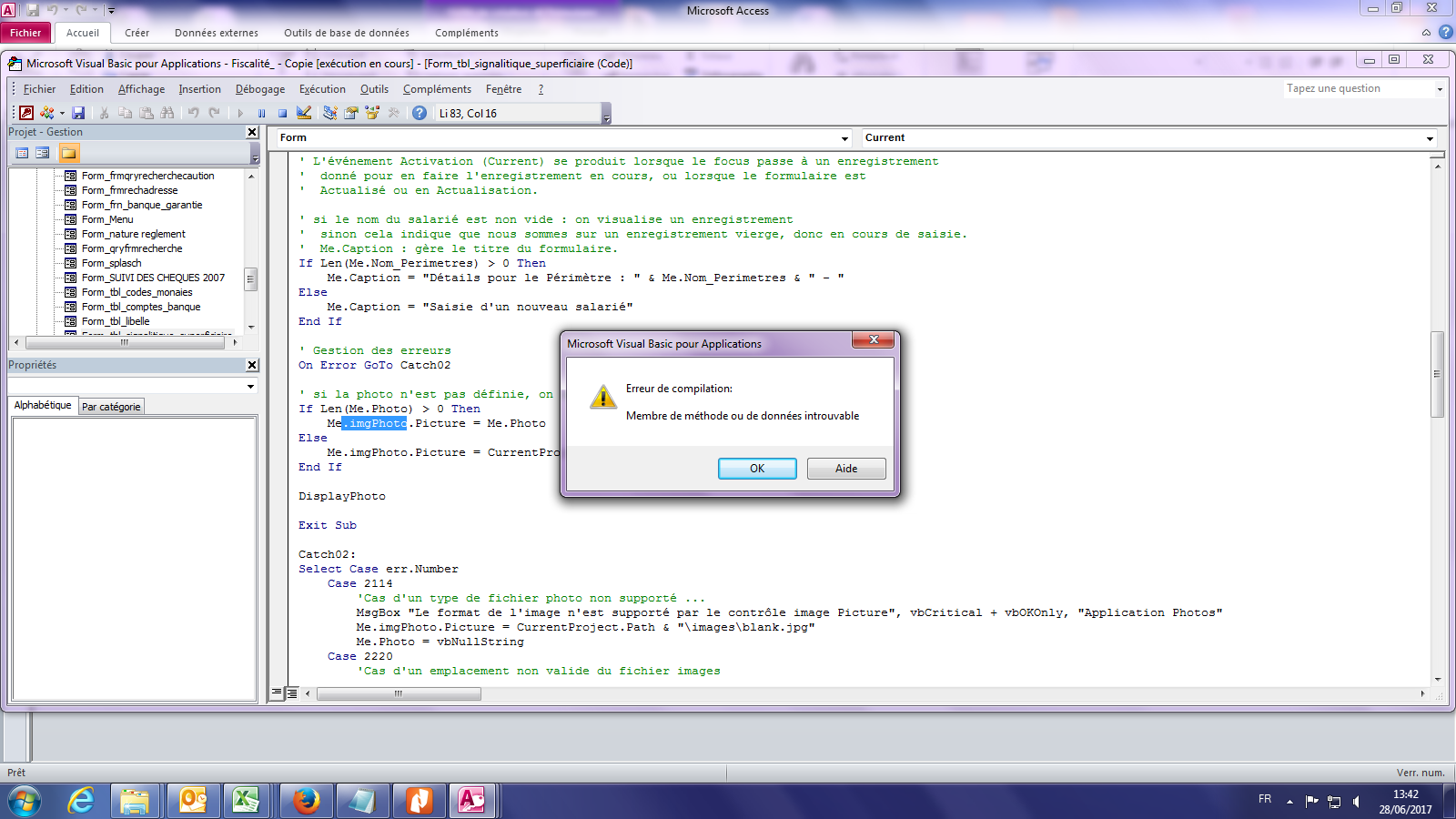Open Project panel toolbar options arrow
Viewport: 1456px width, 819px height.
(x=255, y=154)
